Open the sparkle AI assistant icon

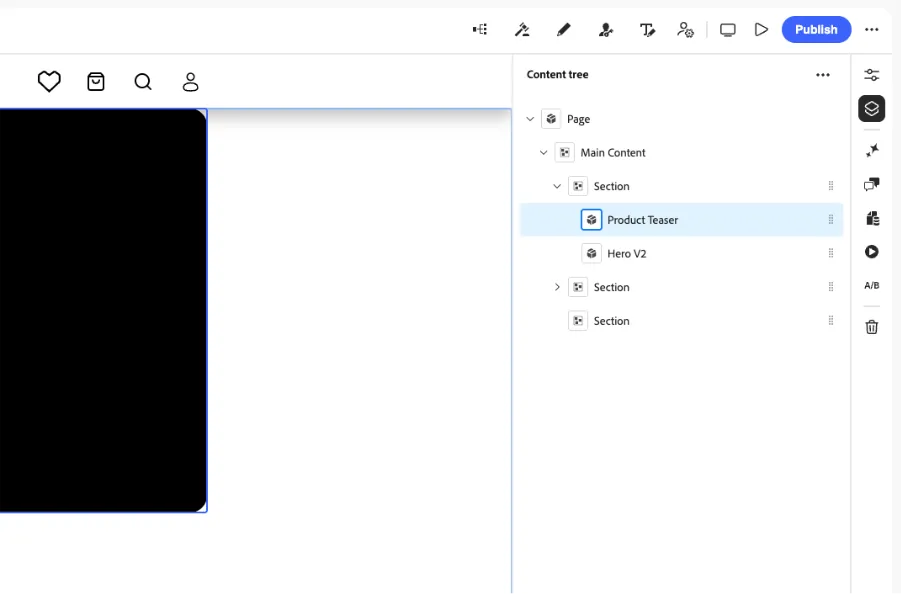tap(872, 151)
